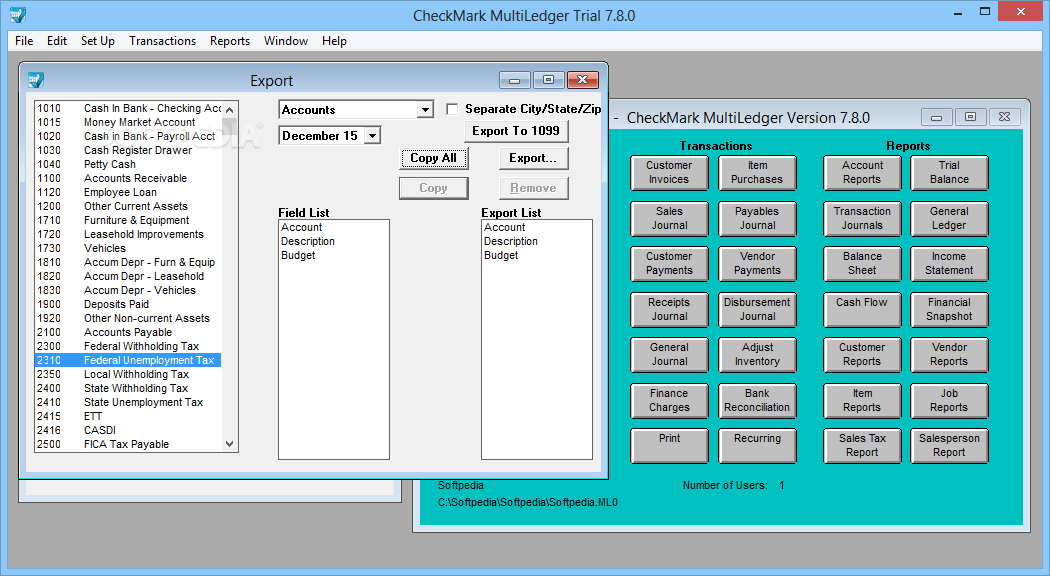The width and height of the screenshot is (1050, 576).
Task: Click the grayed Copy button
Action: (x=433, y=188)
